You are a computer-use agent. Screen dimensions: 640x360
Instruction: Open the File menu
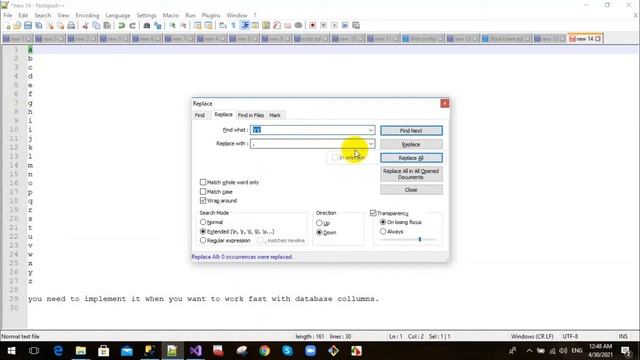click(8, 15)
